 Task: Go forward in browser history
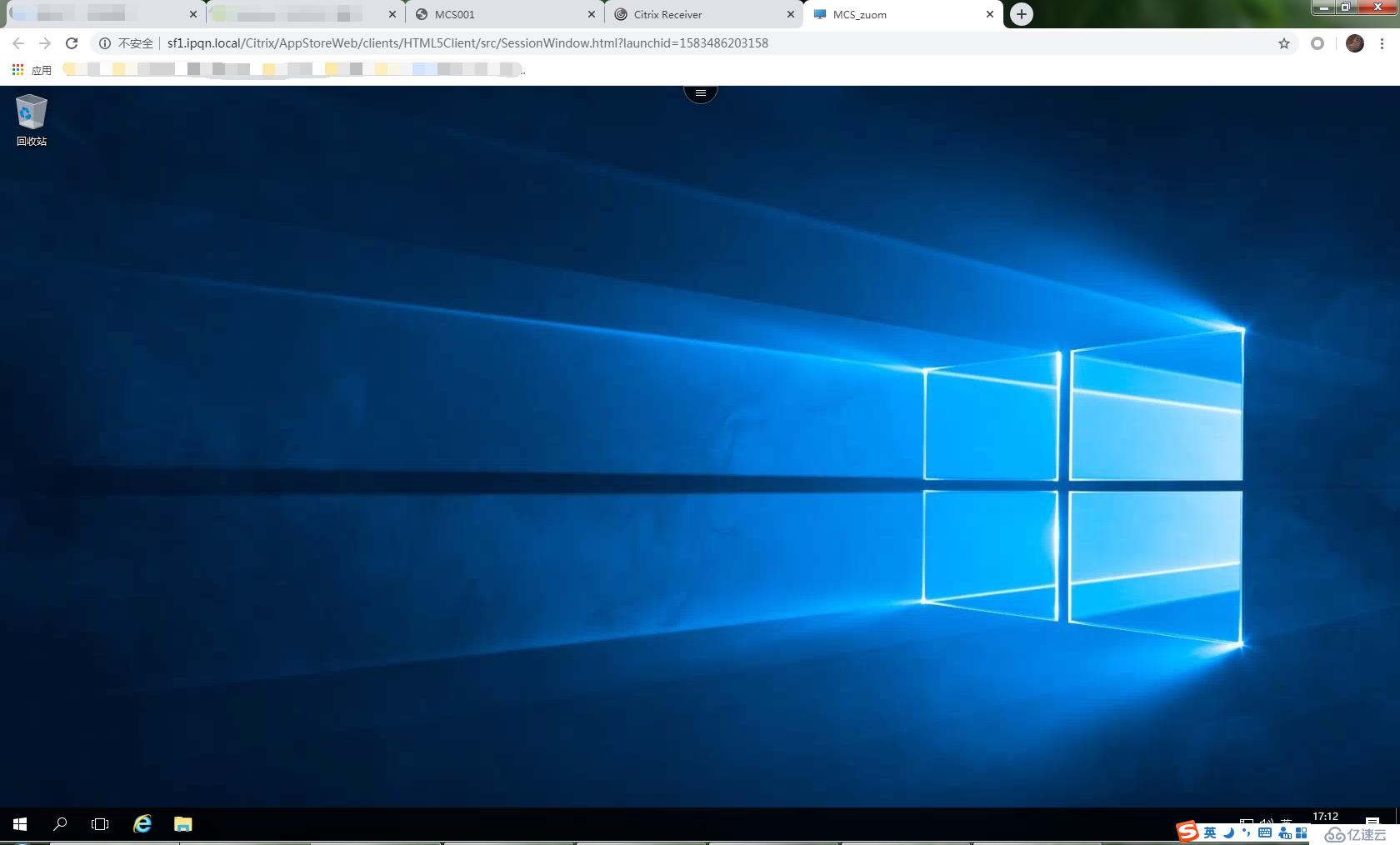(x=45, y=43)
